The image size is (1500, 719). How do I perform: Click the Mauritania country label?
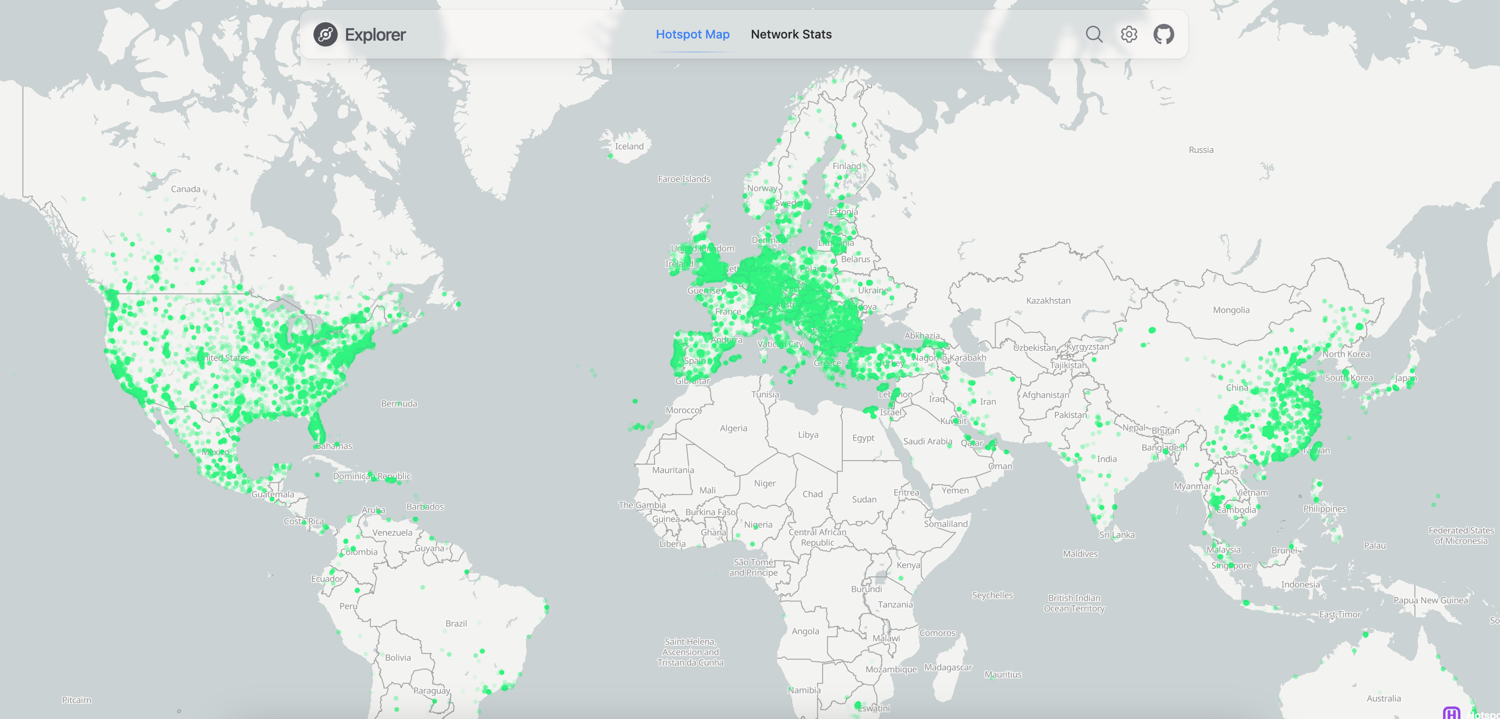(x=672, y=470)
